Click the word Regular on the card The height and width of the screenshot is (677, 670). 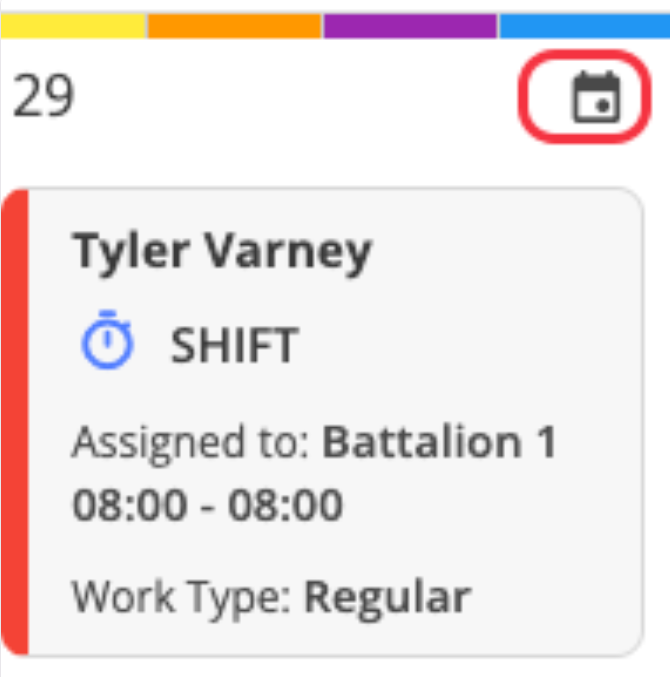[388, 599]
